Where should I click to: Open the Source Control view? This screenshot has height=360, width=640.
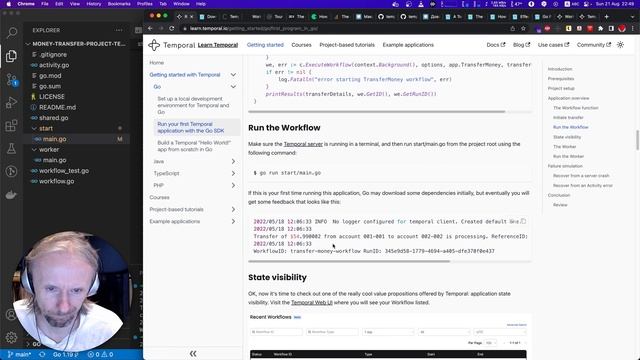[x=11, y=79]
